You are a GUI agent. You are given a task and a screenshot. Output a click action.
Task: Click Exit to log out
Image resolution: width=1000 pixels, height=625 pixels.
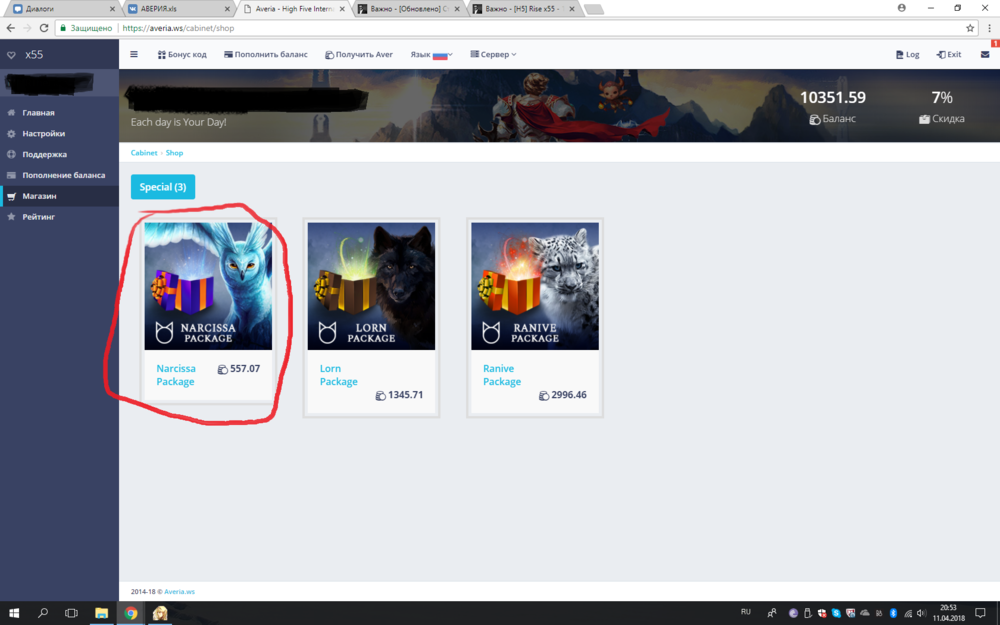(x=948, y=55)
